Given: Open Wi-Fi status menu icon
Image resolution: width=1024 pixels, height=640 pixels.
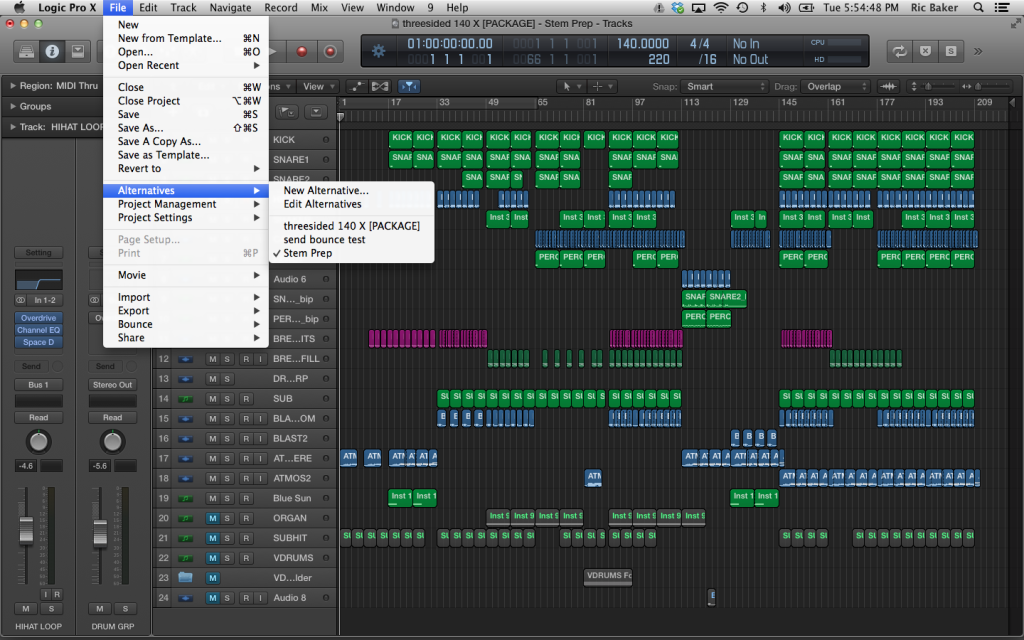Looking at the screenshot, I should point(721,8).
